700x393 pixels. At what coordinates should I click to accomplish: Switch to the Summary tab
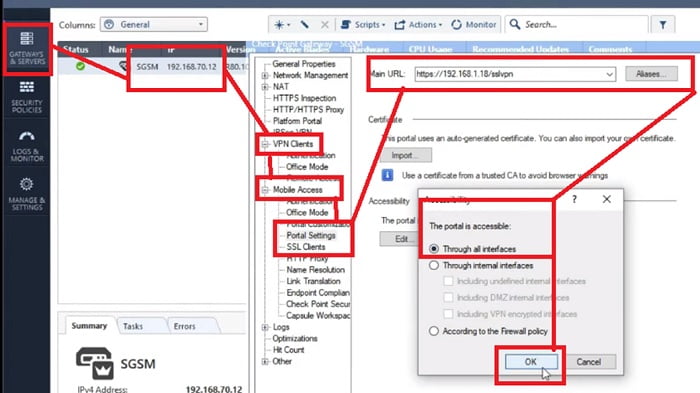[x=89, y=326]
